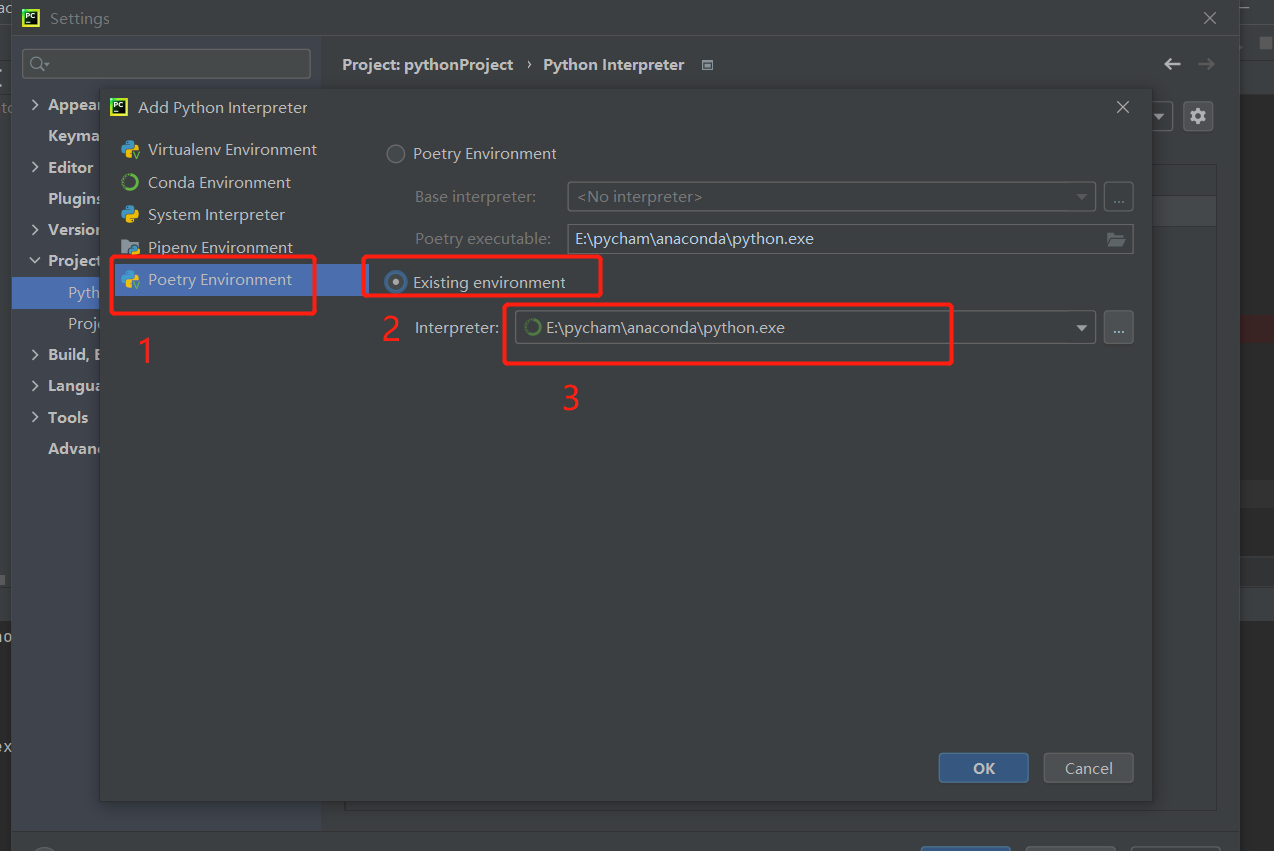Image resolution: width=1274 pixels, height=851 pixels.
Task: Click the Settings gear icon for interpreter
Action: click(1198, 116)
